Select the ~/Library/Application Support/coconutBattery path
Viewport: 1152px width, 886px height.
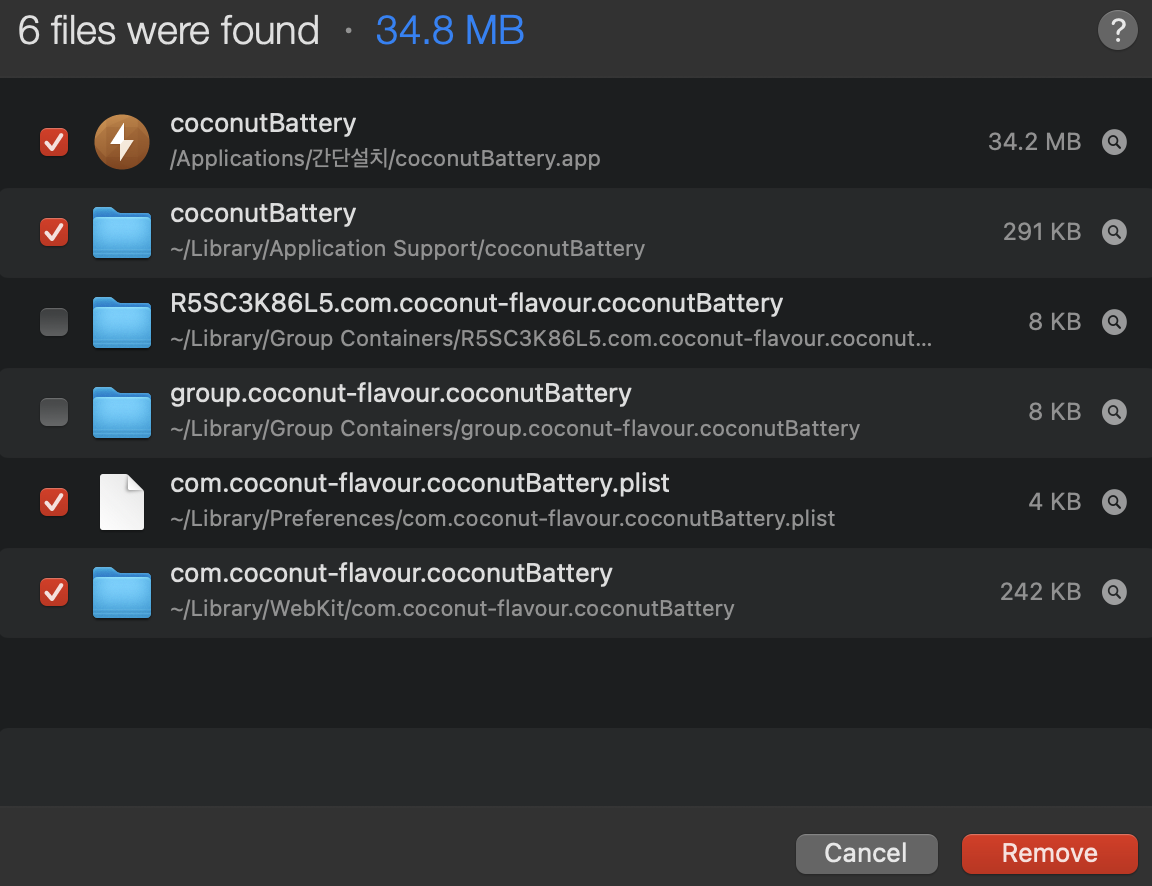(x=407, y=249)
